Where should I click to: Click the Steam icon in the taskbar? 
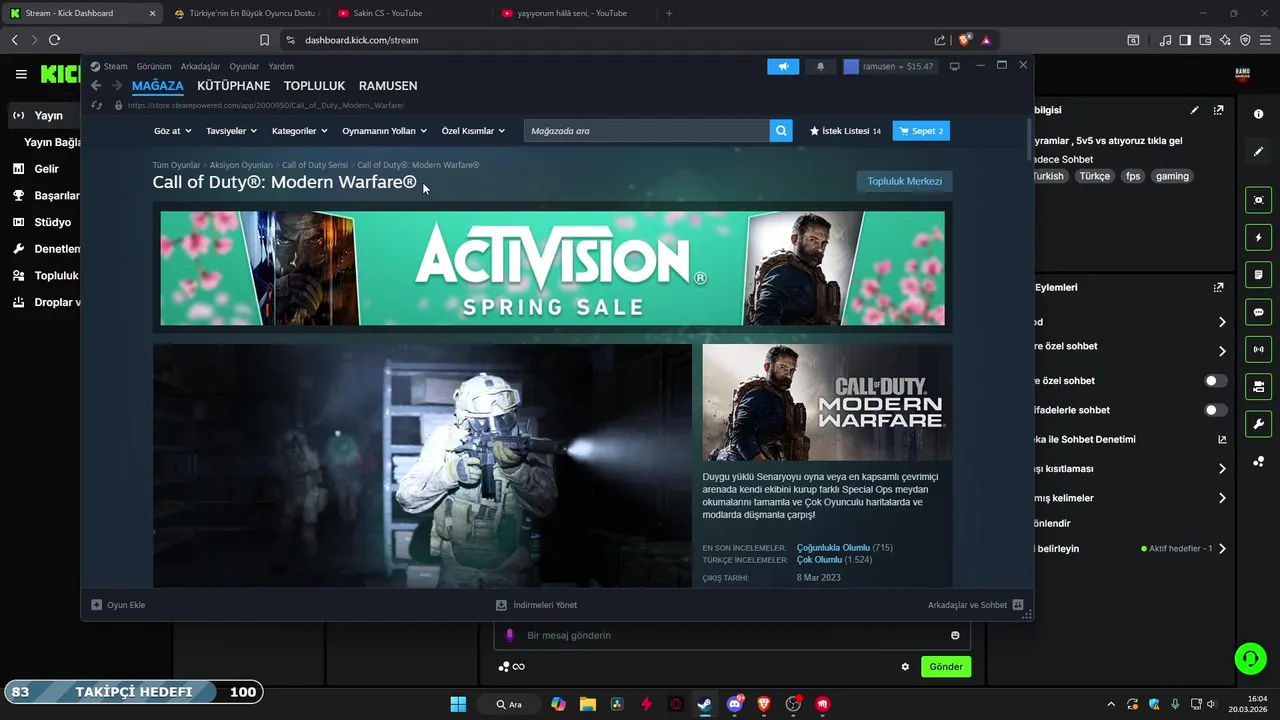pos(705,704)
